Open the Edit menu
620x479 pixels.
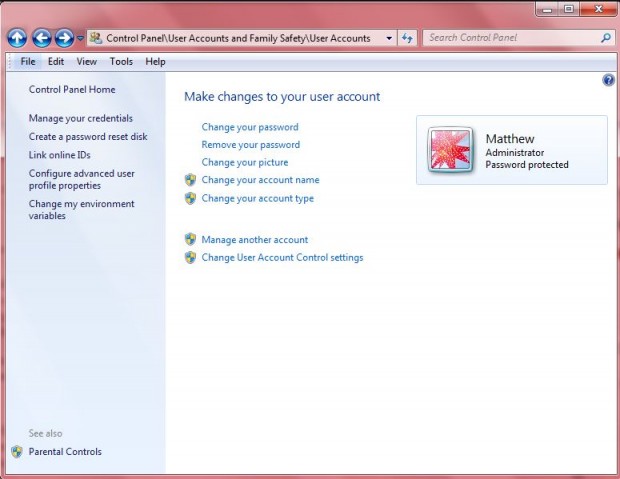[56, 62]
